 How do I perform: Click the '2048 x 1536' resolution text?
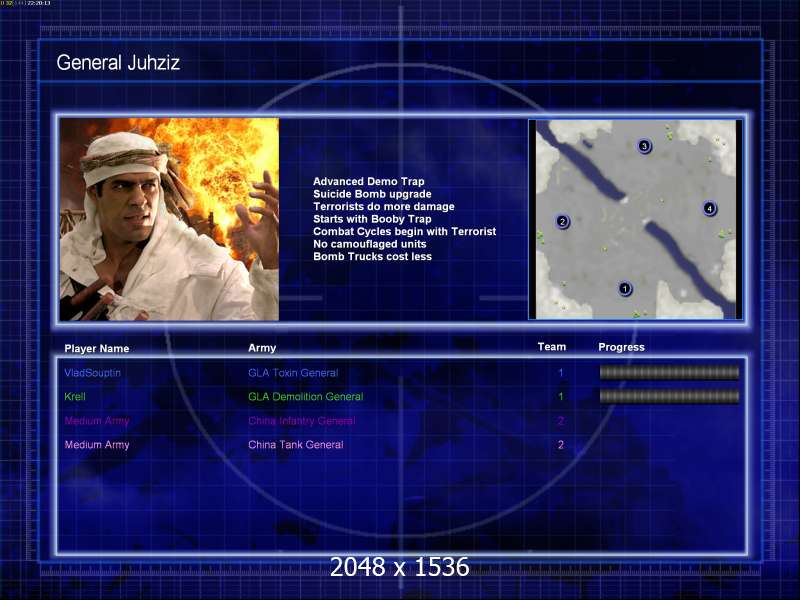[x=399, y=567]
